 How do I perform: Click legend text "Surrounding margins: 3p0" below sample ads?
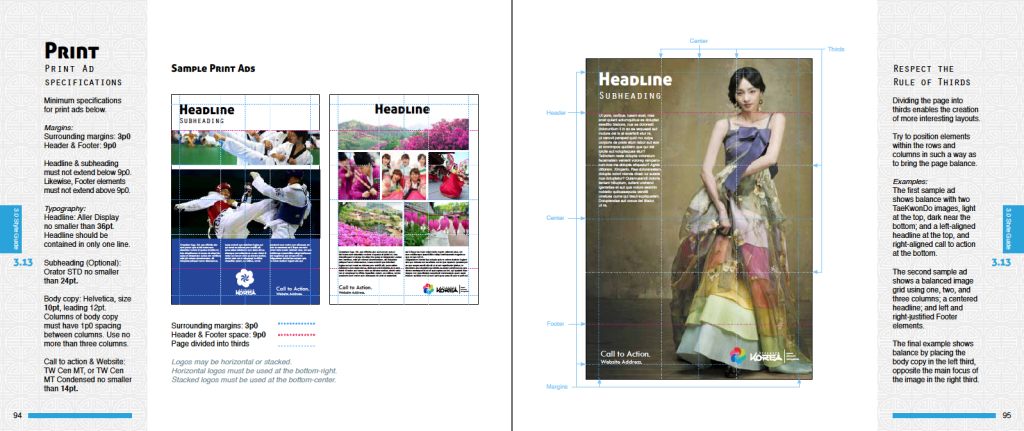click(214, 325)
